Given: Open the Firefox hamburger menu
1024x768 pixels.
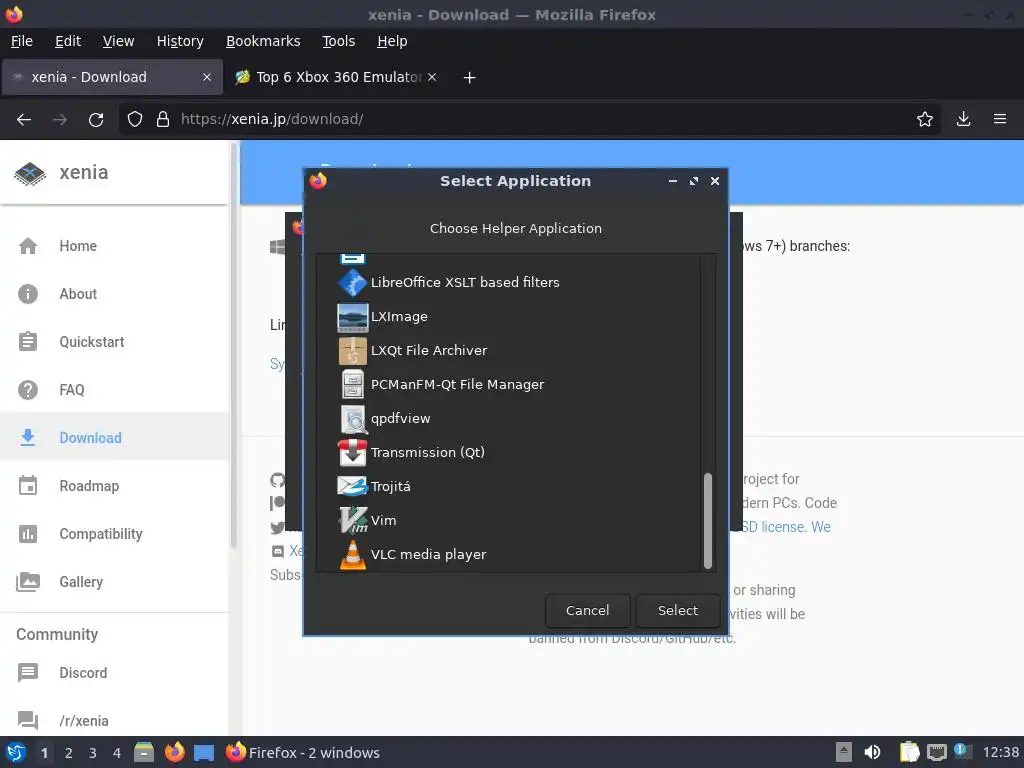Looking at the screenshot, I should pyautogui.click(x=1000, y=120).
